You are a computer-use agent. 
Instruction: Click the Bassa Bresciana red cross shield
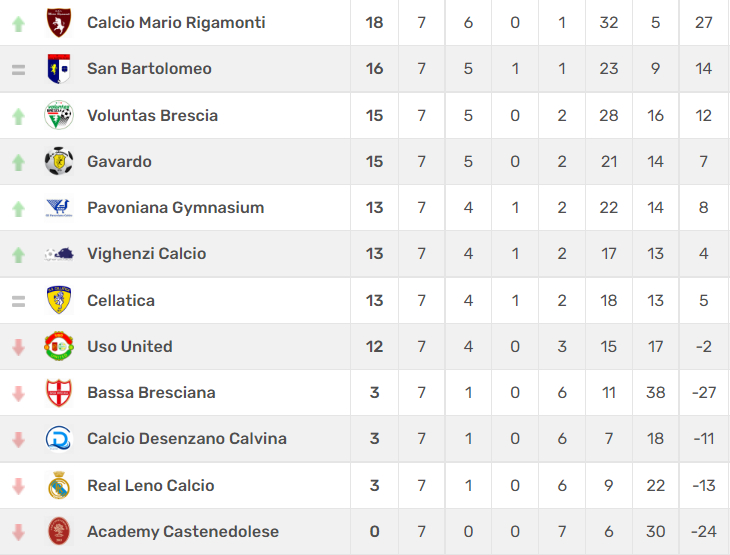[59, 393]
